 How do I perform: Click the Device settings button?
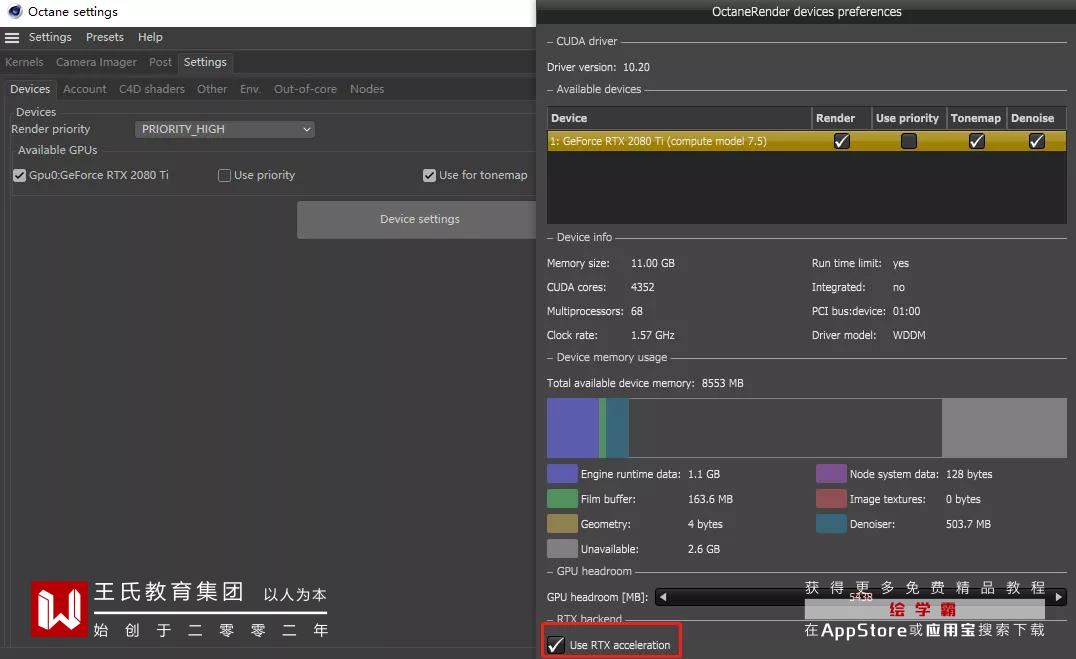tap(419, 219)
